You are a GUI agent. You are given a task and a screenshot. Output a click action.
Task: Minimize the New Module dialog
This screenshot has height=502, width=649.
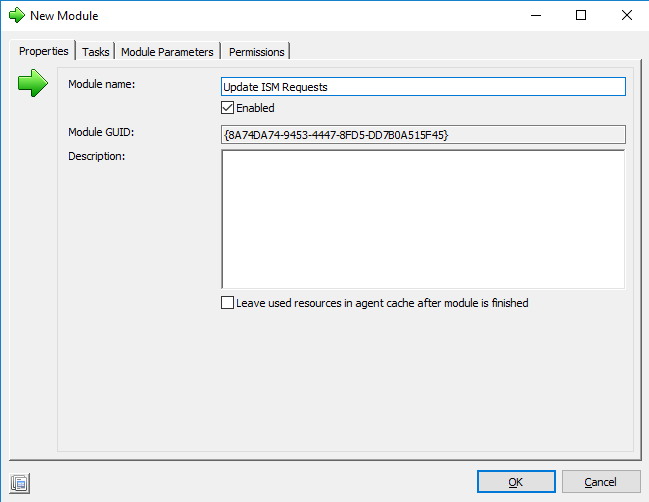pyautogui.click(x=536, y=15)
